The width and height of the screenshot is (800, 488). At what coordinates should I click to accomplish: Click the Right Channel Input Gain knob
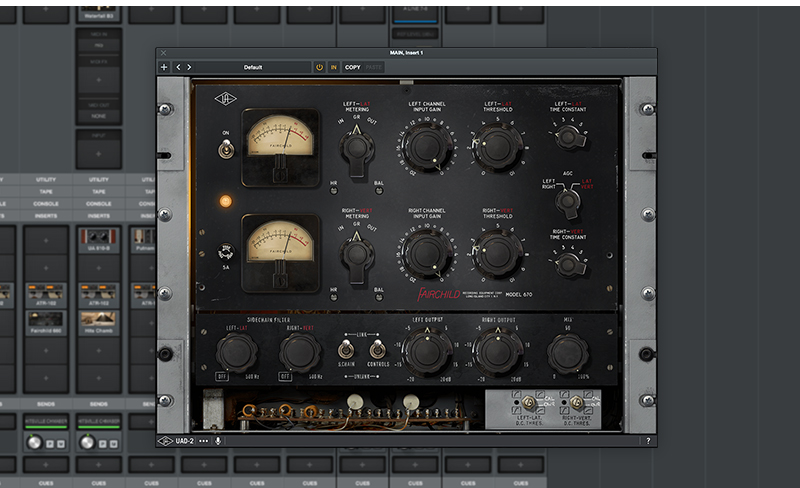[427, 254]
